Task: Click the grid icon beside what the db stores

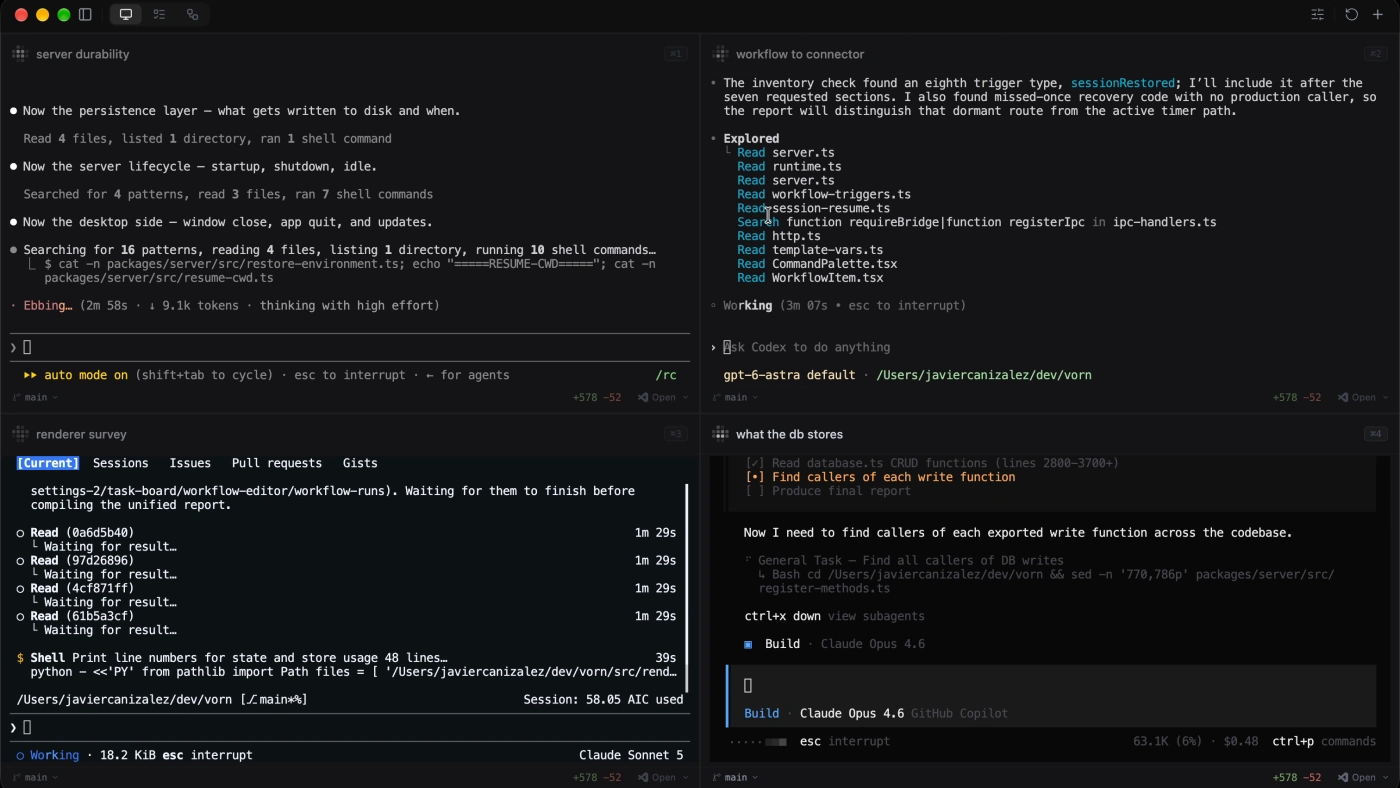Action: click(x=719, y=434)
